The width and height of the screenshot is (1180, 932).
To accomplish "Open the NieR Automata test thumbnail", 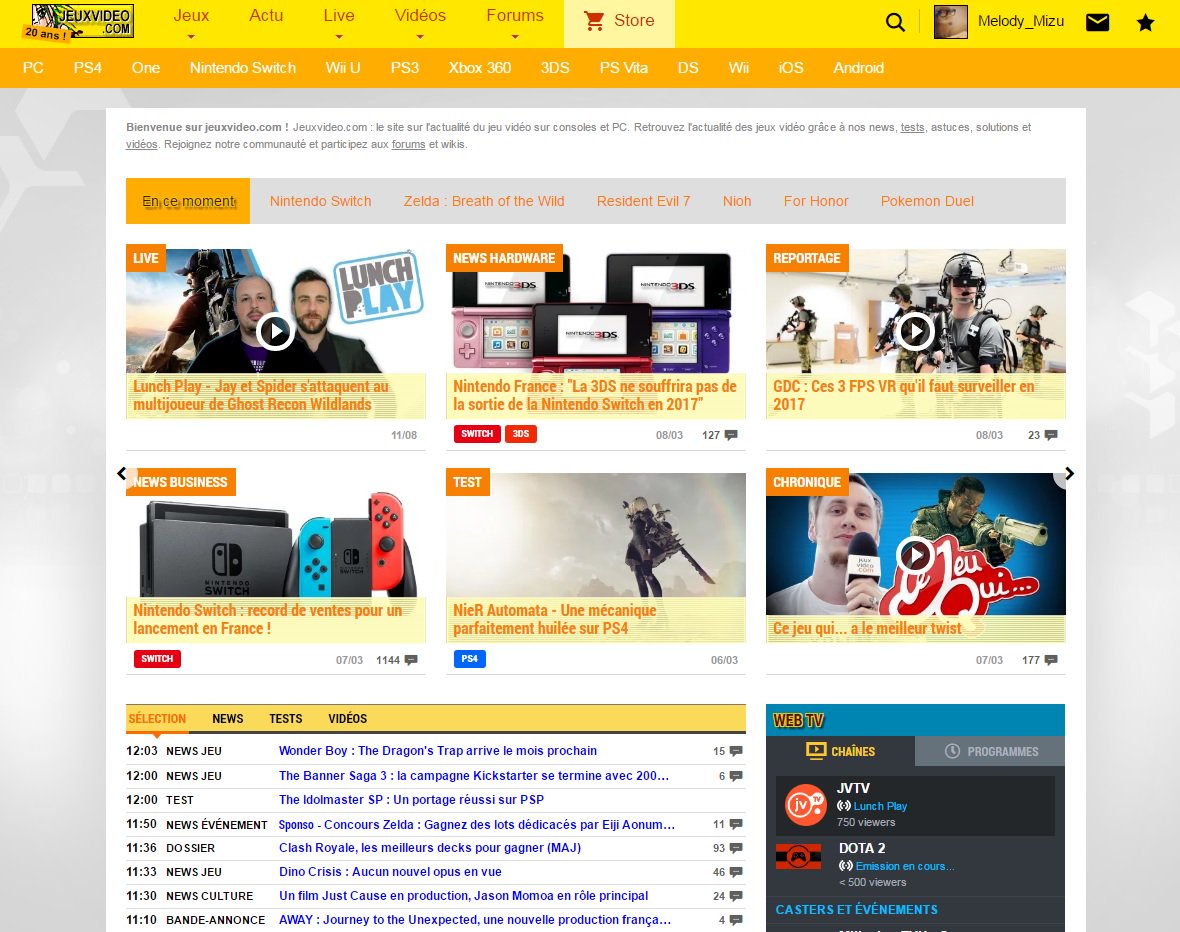I will 595,535.
